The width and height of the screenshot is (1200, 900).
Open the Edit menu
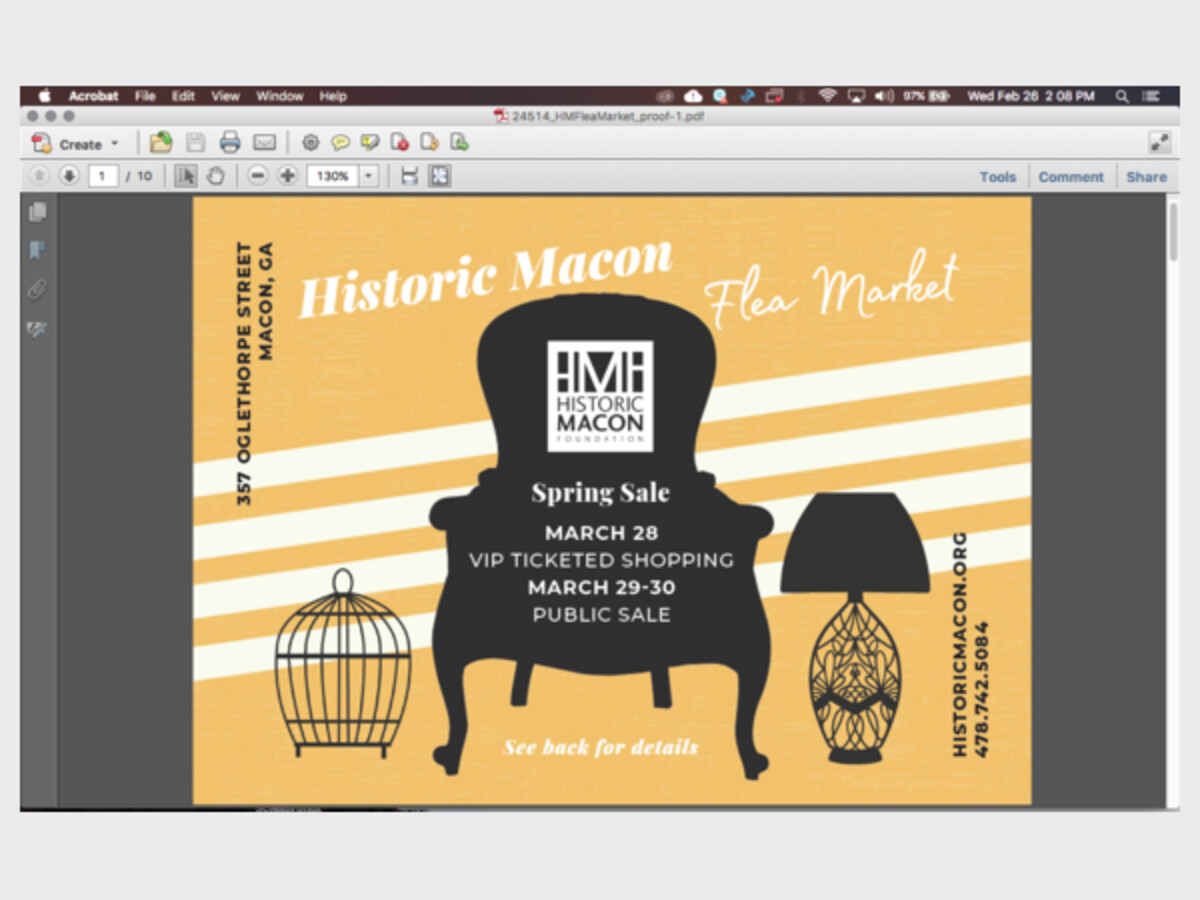point(183,96)
